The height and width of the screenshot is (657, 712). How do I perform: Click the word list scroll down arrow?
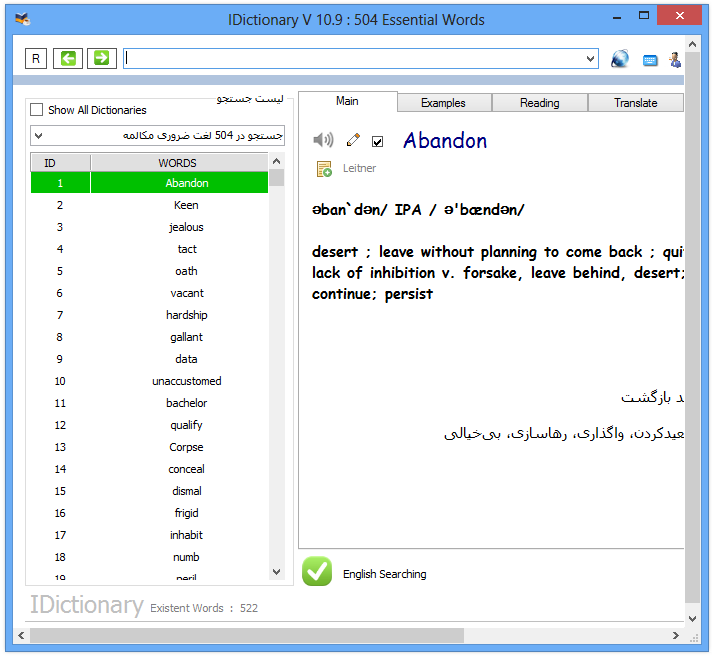(276, 572)
